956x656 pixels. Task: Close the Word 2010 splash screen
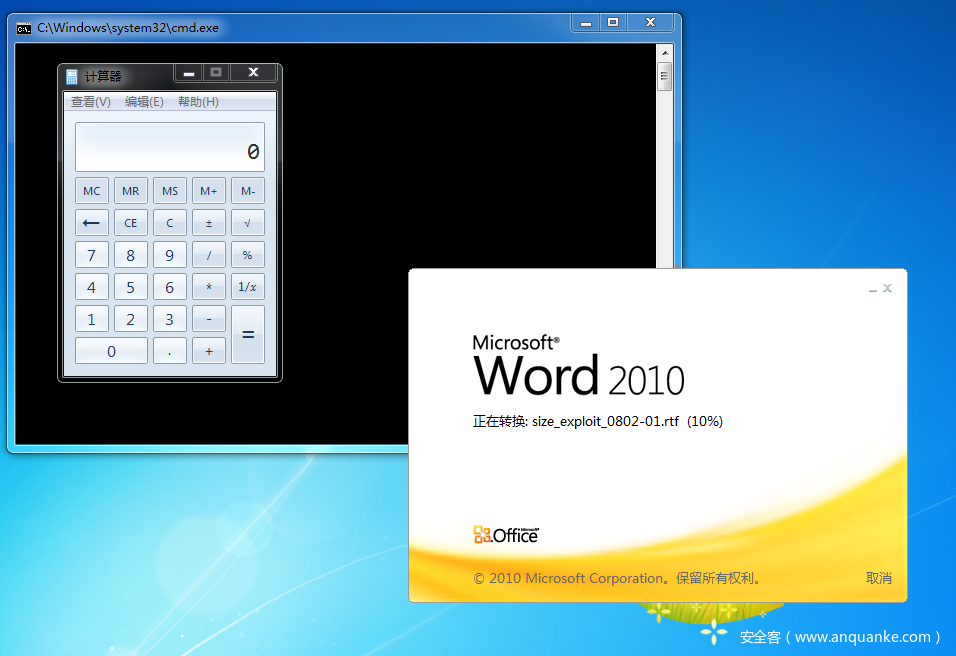click(887, 289)
